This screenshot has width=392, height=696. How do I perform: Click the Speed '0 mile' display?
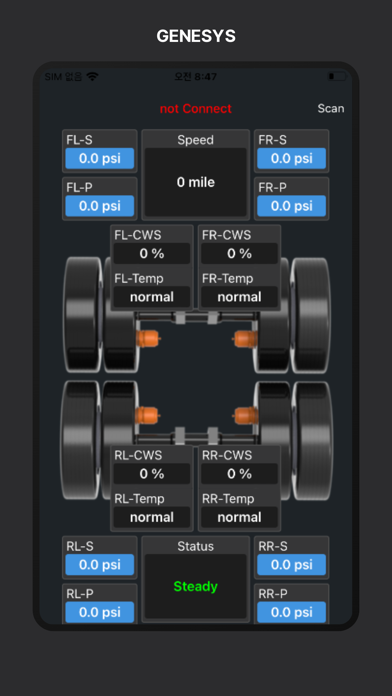click(x=196, y=182)
